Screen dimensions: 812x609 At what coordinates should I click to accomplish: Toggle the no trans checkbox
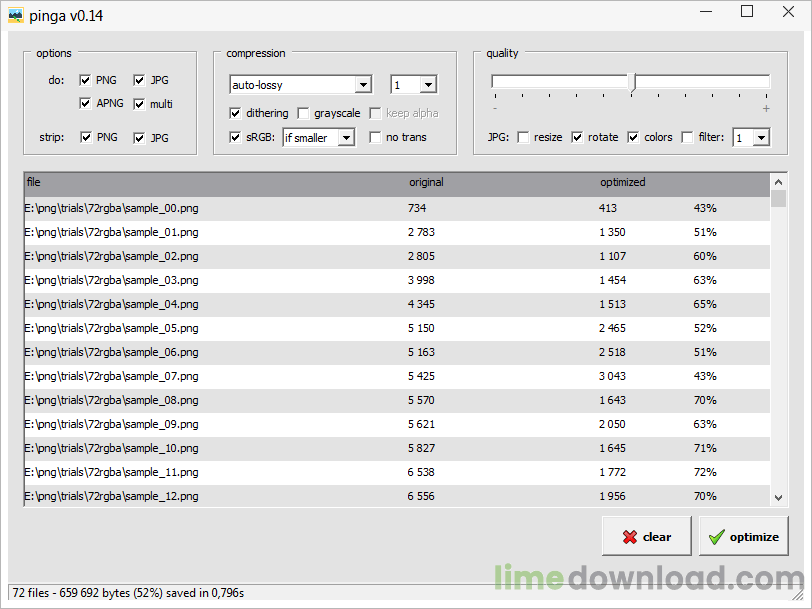tap(376, 137)
